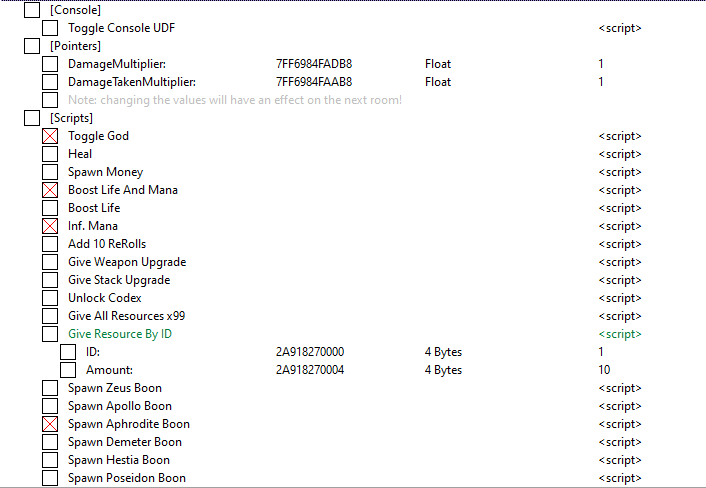Click the Amount value 10
Viewport: 706px width, 488px height.
604,370
